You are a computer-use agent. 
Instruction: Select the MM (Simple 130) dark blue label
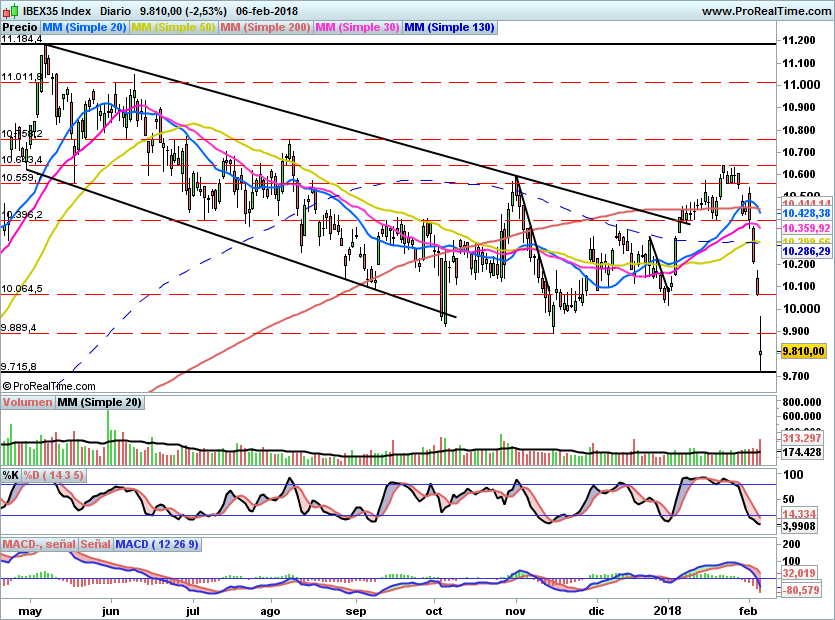point(449,28)
